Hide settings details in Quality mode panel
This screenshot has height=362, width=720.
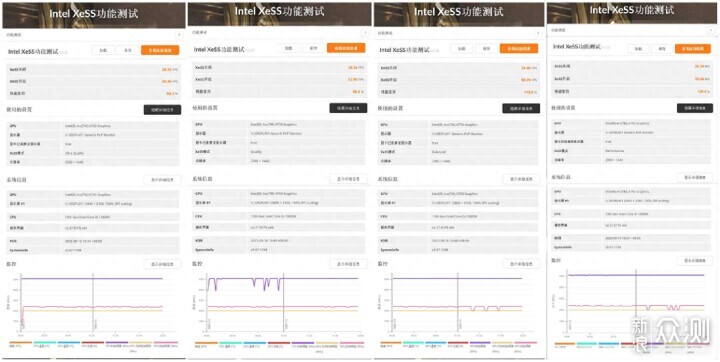(348, 108)
